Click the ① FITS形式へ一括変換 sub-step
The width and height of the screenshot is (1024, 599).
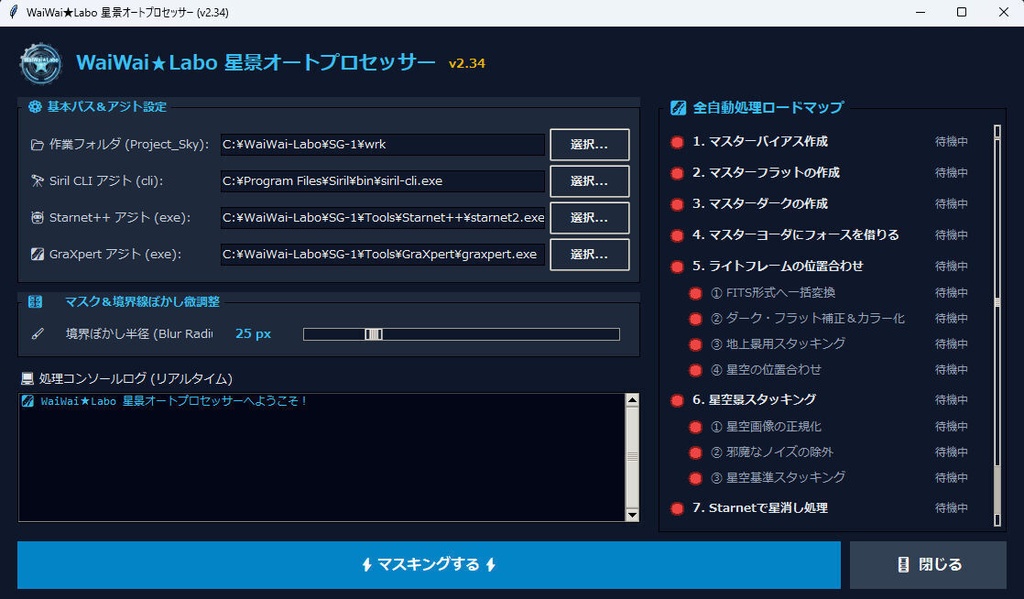point(773,293)
